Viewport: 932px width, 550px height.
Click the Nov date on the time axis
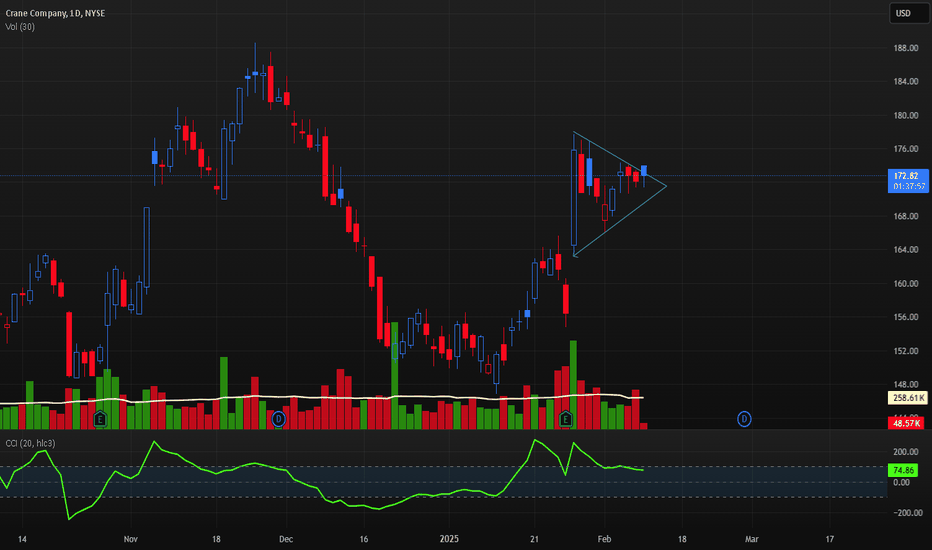point(131,539)
